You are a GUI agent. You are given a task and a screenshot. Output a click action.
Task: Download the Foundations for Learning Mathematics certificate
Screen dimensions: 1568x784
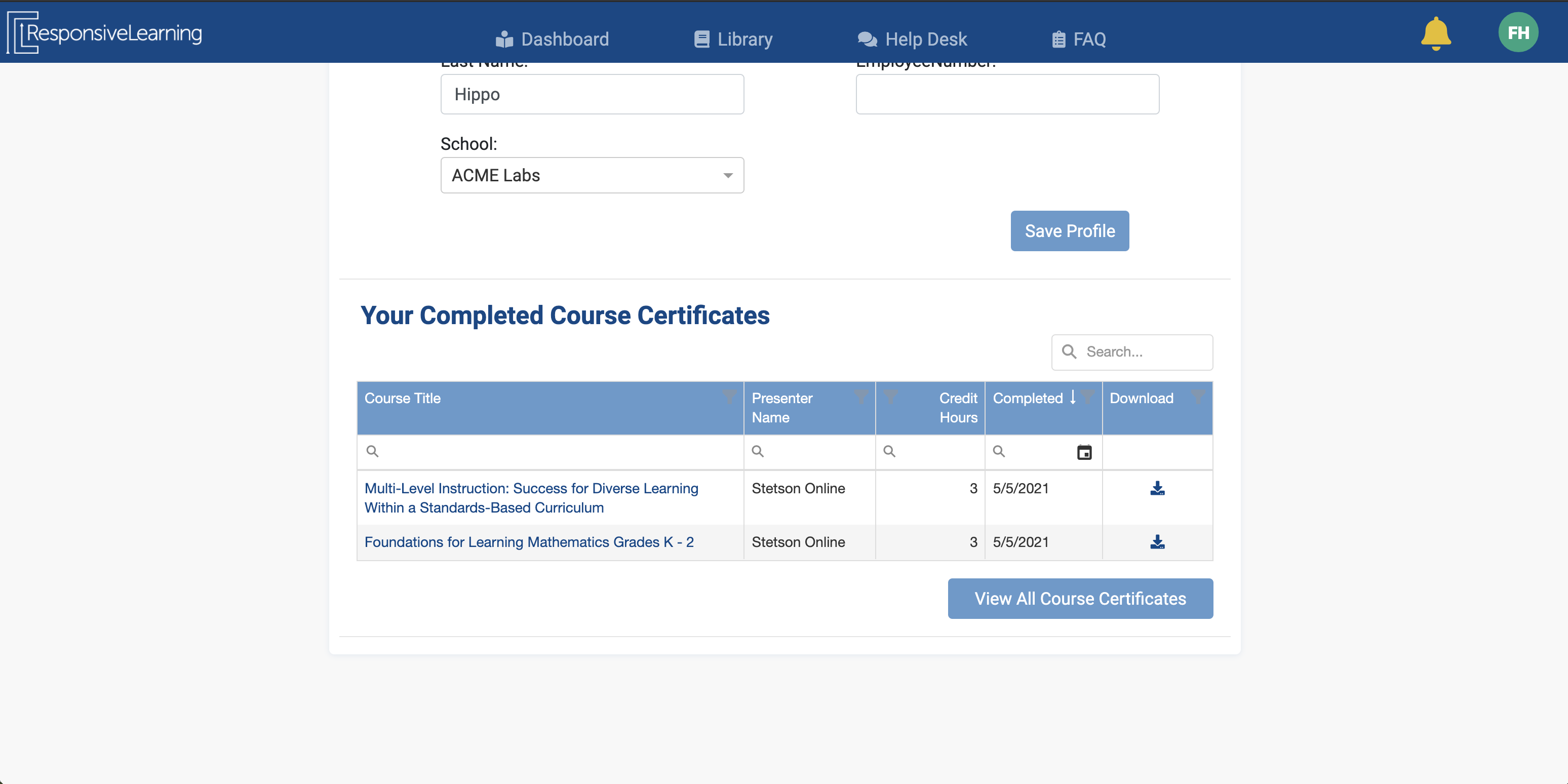coord(1157,542)
